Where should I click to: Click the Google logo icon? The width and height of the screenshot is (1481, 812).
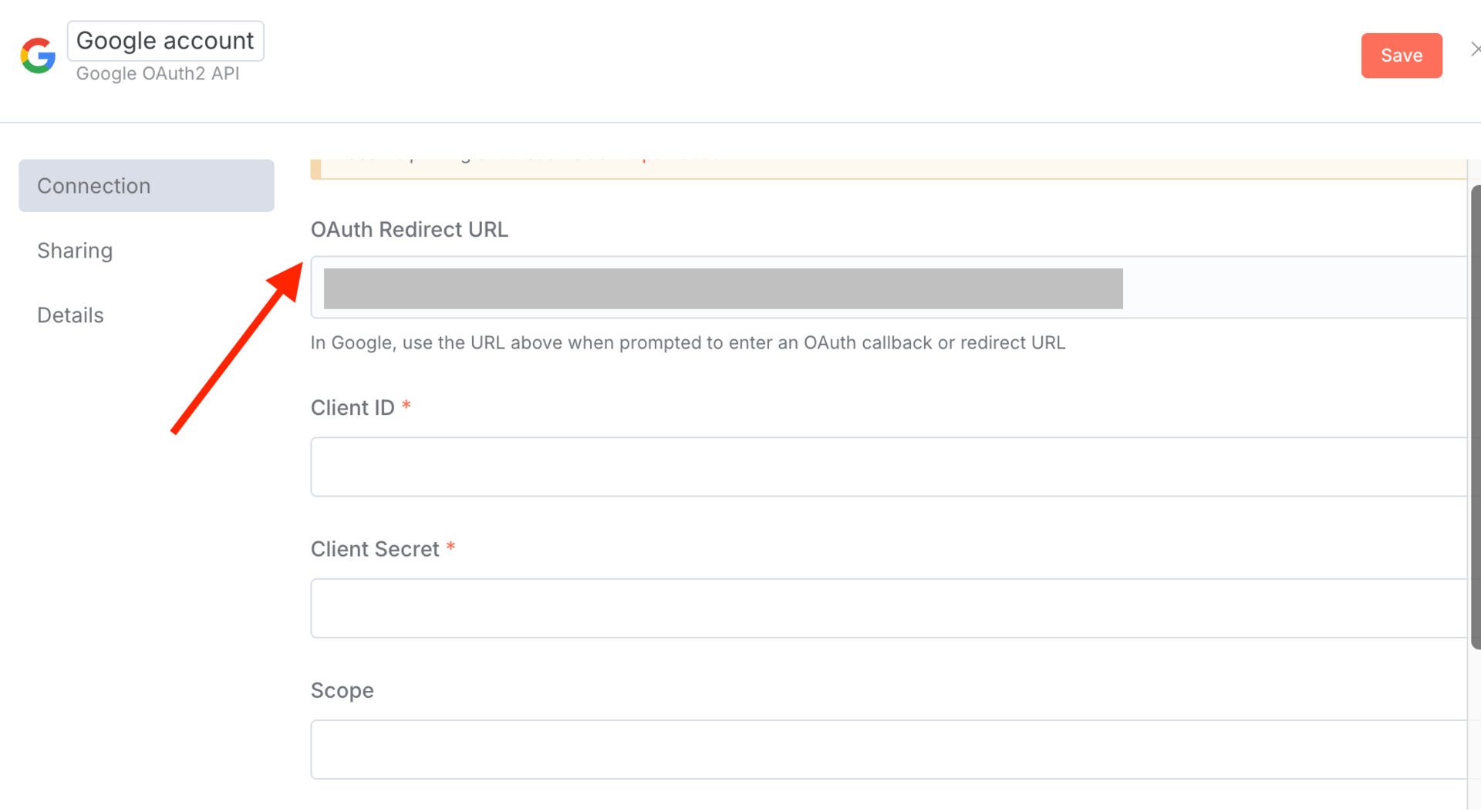click(38, 56)
